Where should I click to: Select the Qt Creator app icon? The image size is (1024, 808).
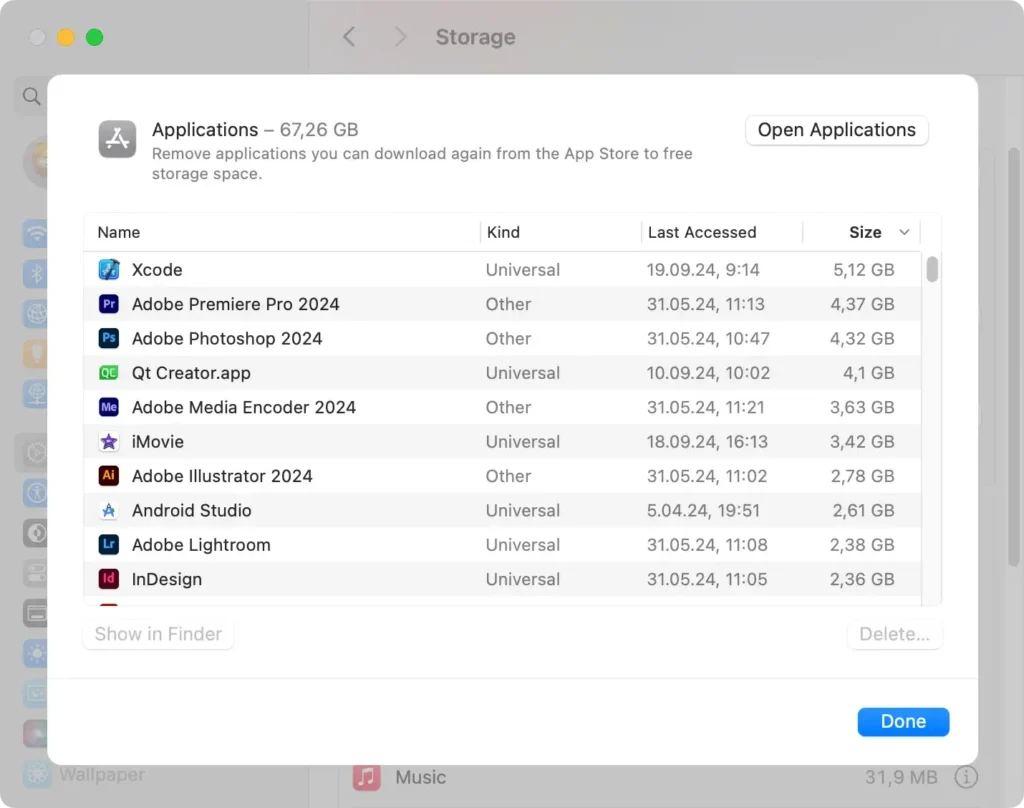[109, 373]
